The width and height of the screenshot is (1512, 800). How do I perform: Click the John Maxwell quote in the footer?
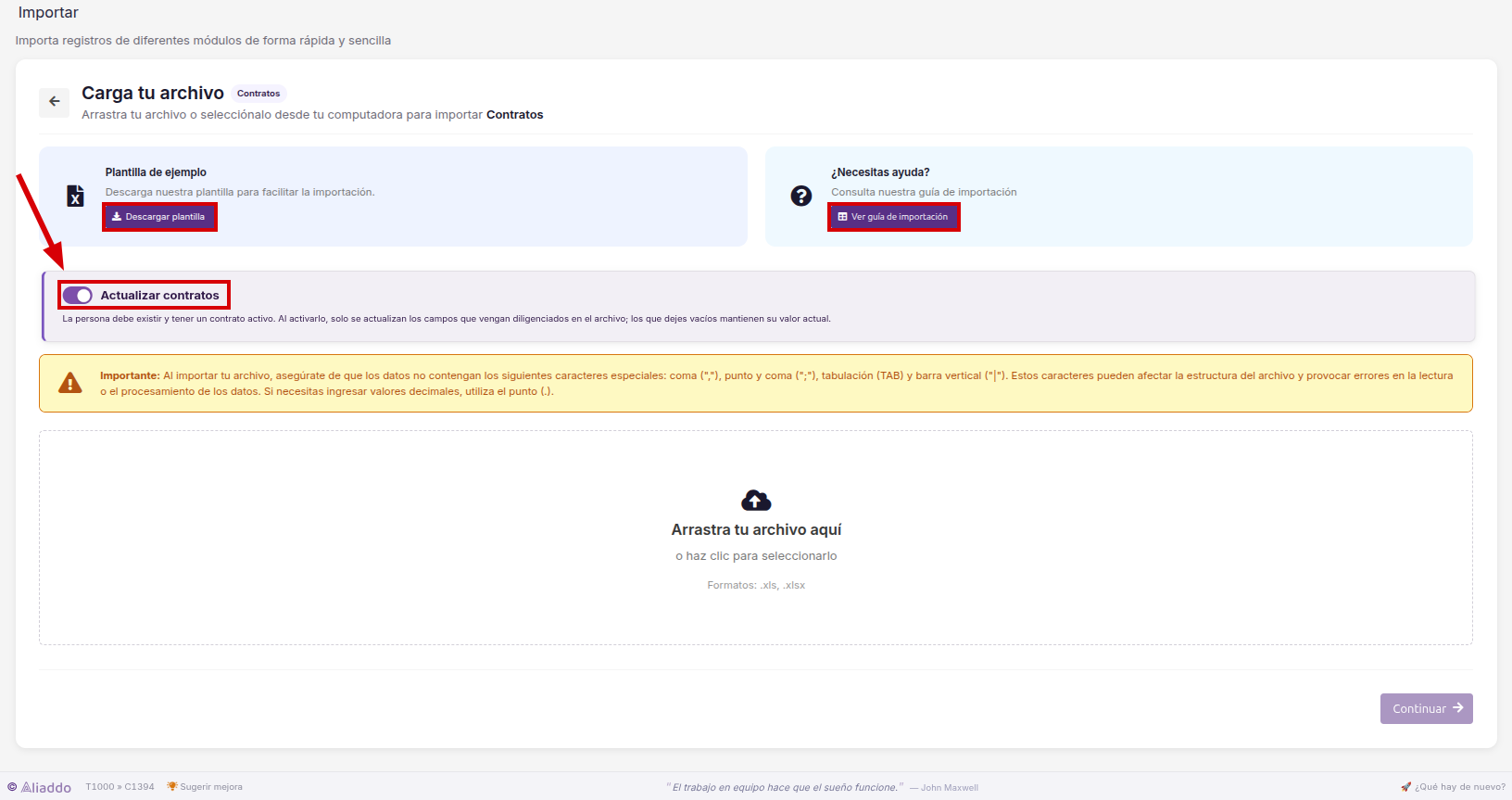point(822,787)
